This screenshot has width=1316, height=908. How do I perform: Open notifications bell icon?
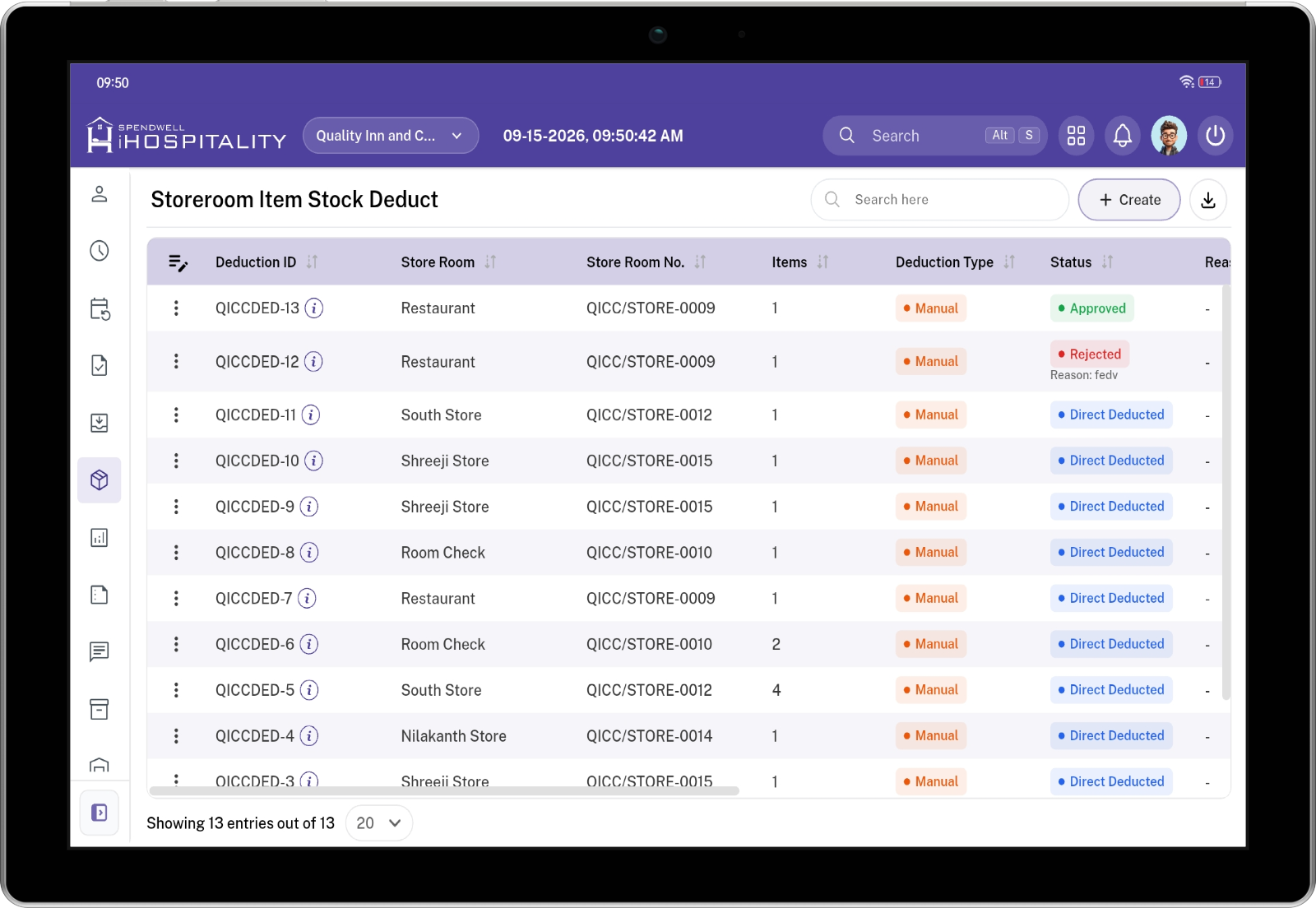coord(1122,136)
